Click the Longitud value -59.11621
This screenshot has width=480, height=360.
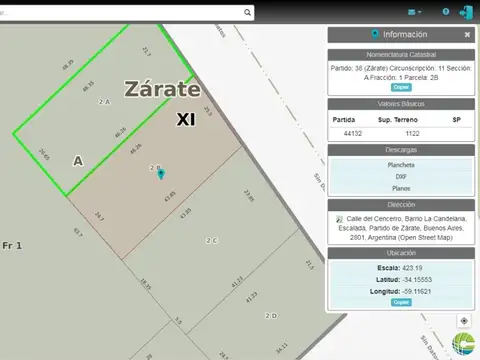tap(417, 291)
